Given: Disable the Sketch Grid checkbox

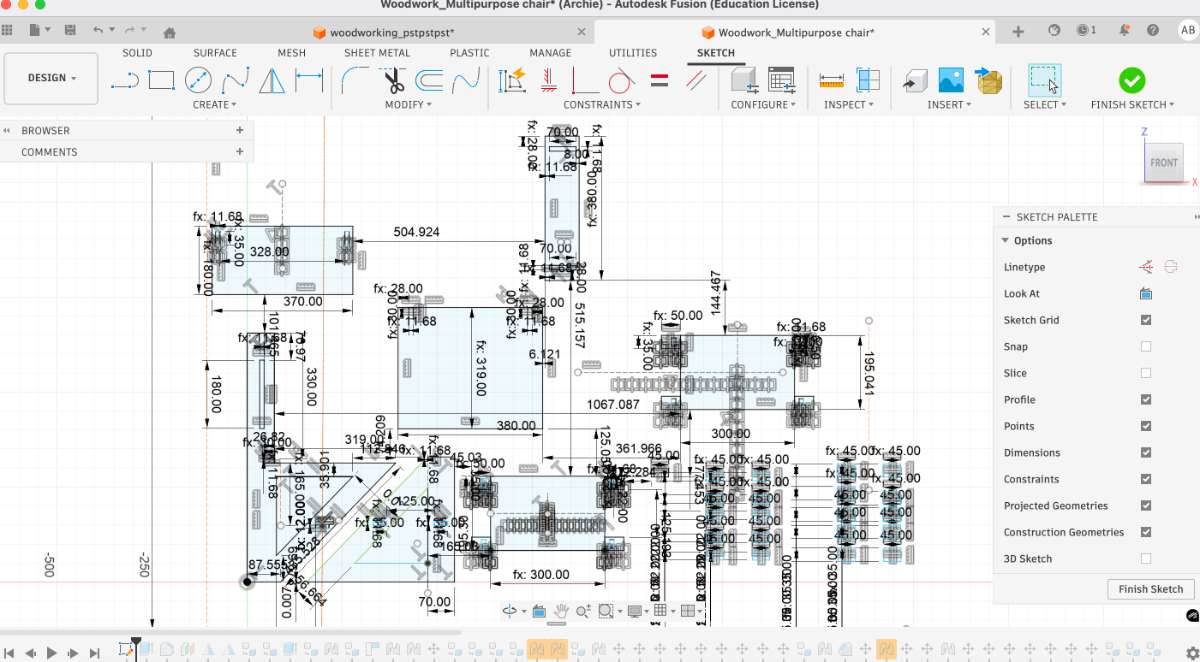Looking at the screenshot, I should [1146, 320].
